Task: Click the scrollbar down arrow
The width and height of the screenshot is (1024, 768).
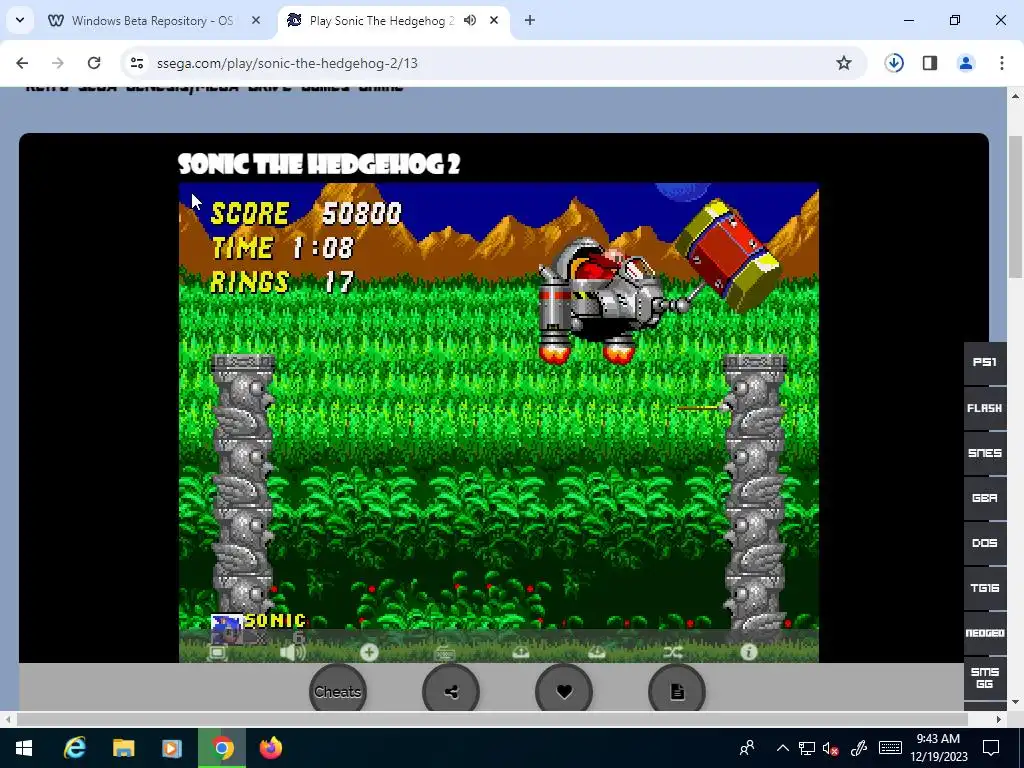Action: pyautogui.click(x=1016, y=702)
